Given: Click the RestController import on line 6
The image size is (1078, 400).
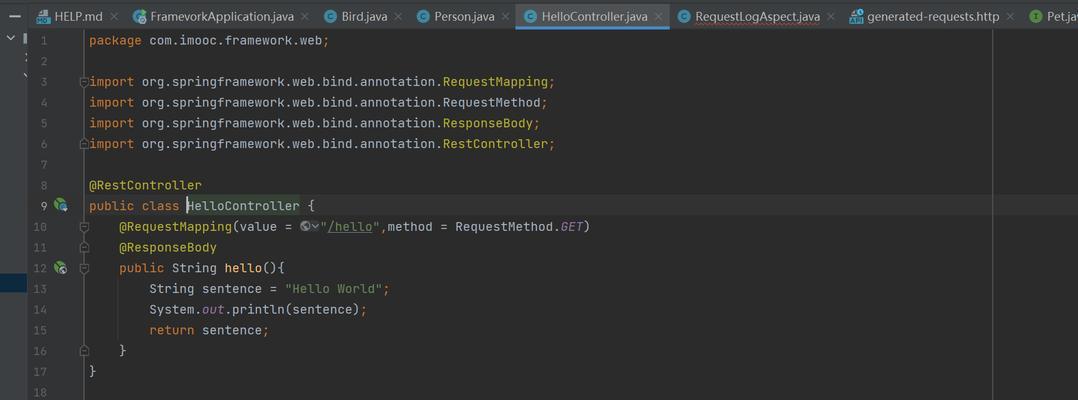Looking at the screenshot, I should tap(495, 144).
